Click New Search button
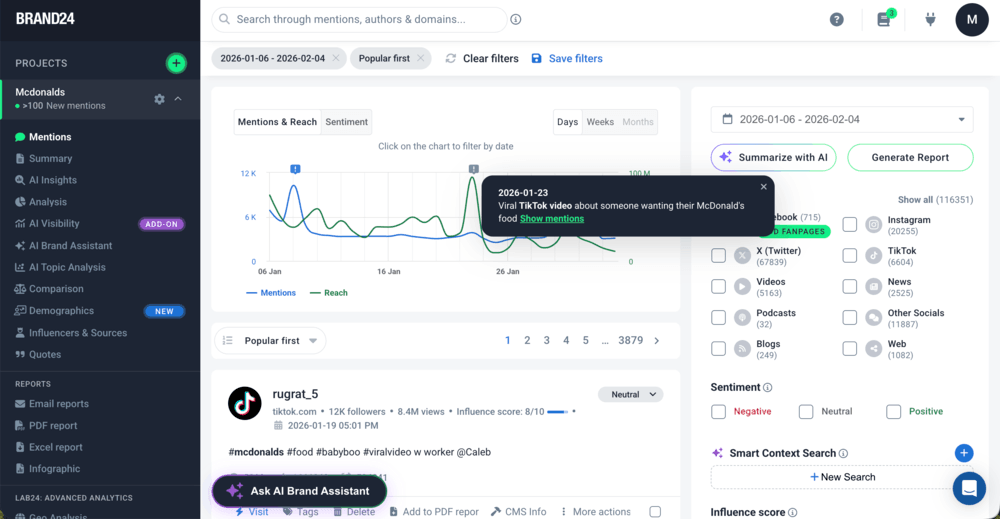This screenshot has height=519, width=1000. 842,477
